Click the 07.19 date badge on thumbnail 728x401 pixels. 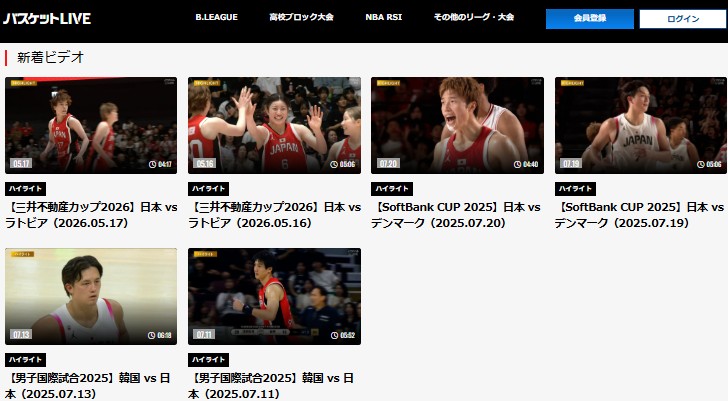(x=571, y=163)
